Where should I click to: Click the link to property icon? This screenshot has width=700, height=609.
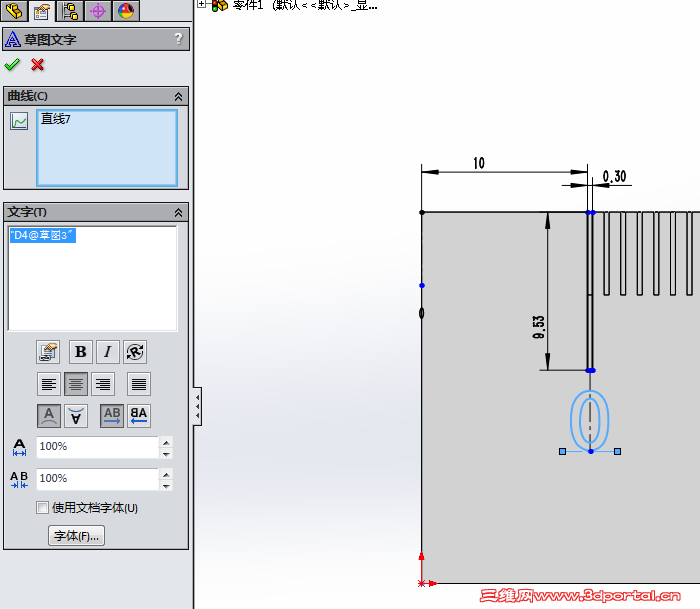pyautogui.click(x=48, y=352)
